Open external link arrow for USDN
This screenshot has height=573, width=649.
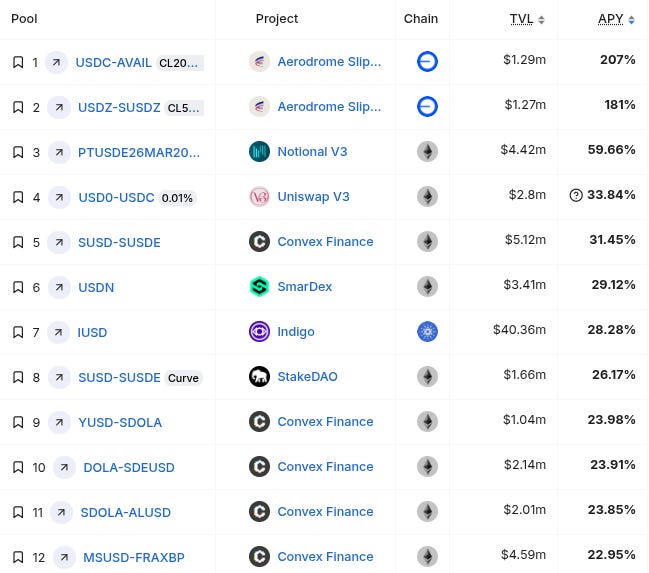59,287
